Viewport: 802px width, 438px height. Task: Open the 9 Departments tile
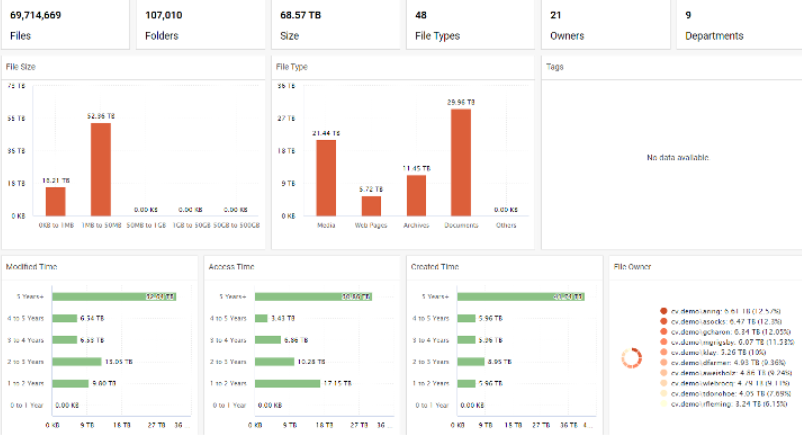739,25
